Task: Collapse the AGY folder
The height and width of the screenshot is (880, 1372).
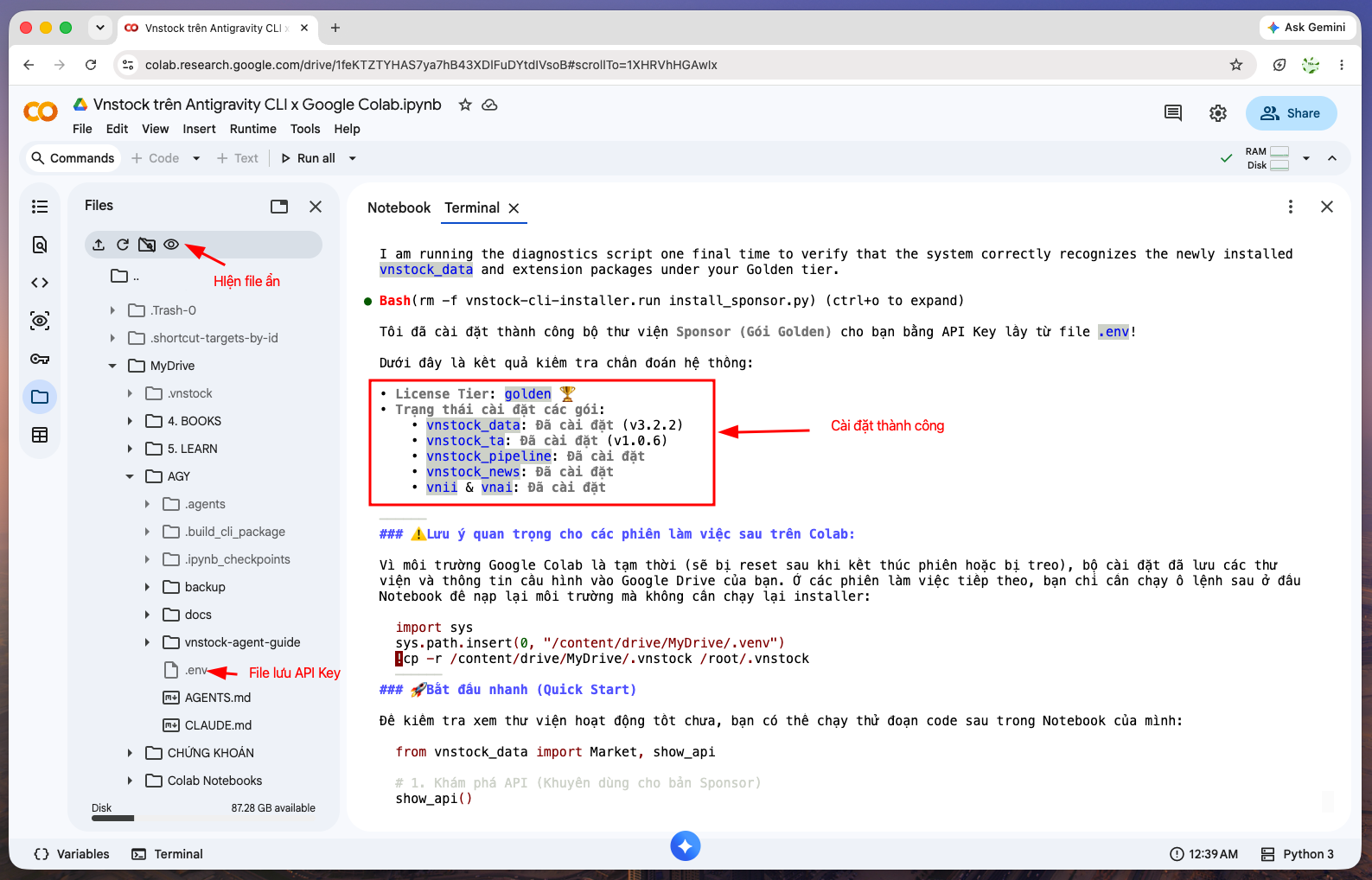Action: 130,476
